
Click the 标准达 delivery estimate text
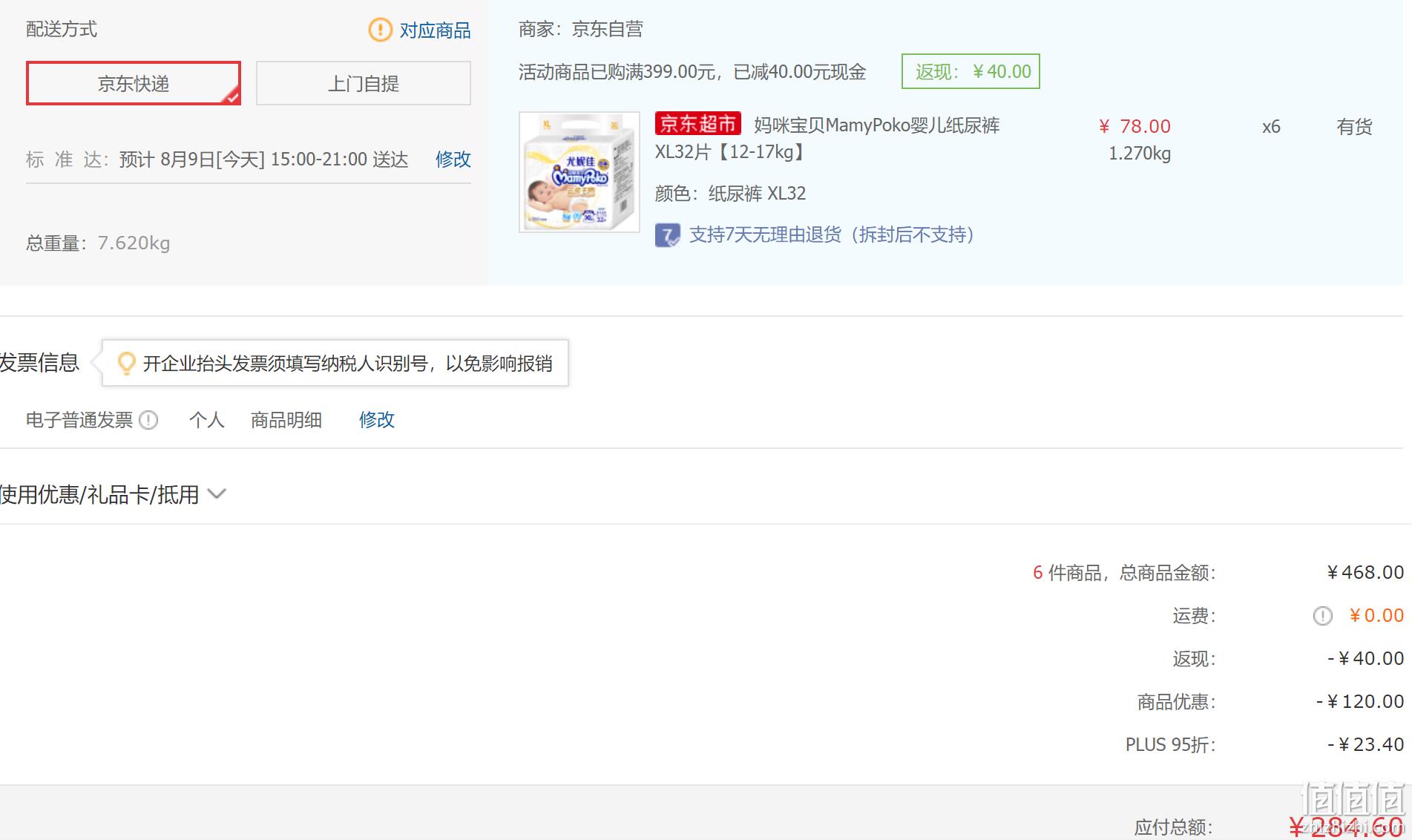[217, 160]
